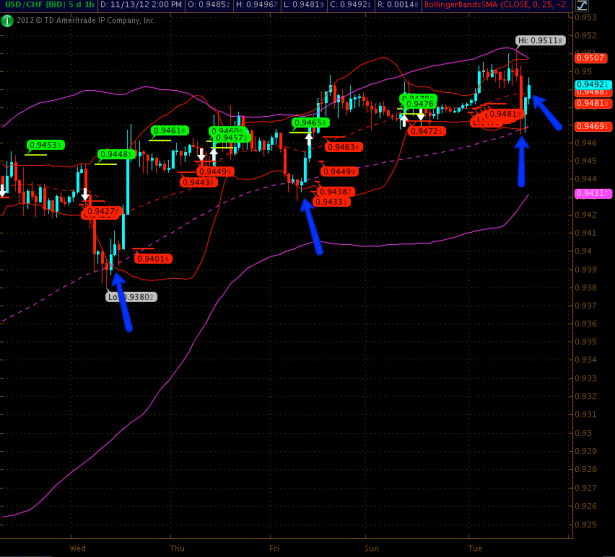Click the Lo 0.9380 price bubble
615x557 pixels.
(132, 296)
